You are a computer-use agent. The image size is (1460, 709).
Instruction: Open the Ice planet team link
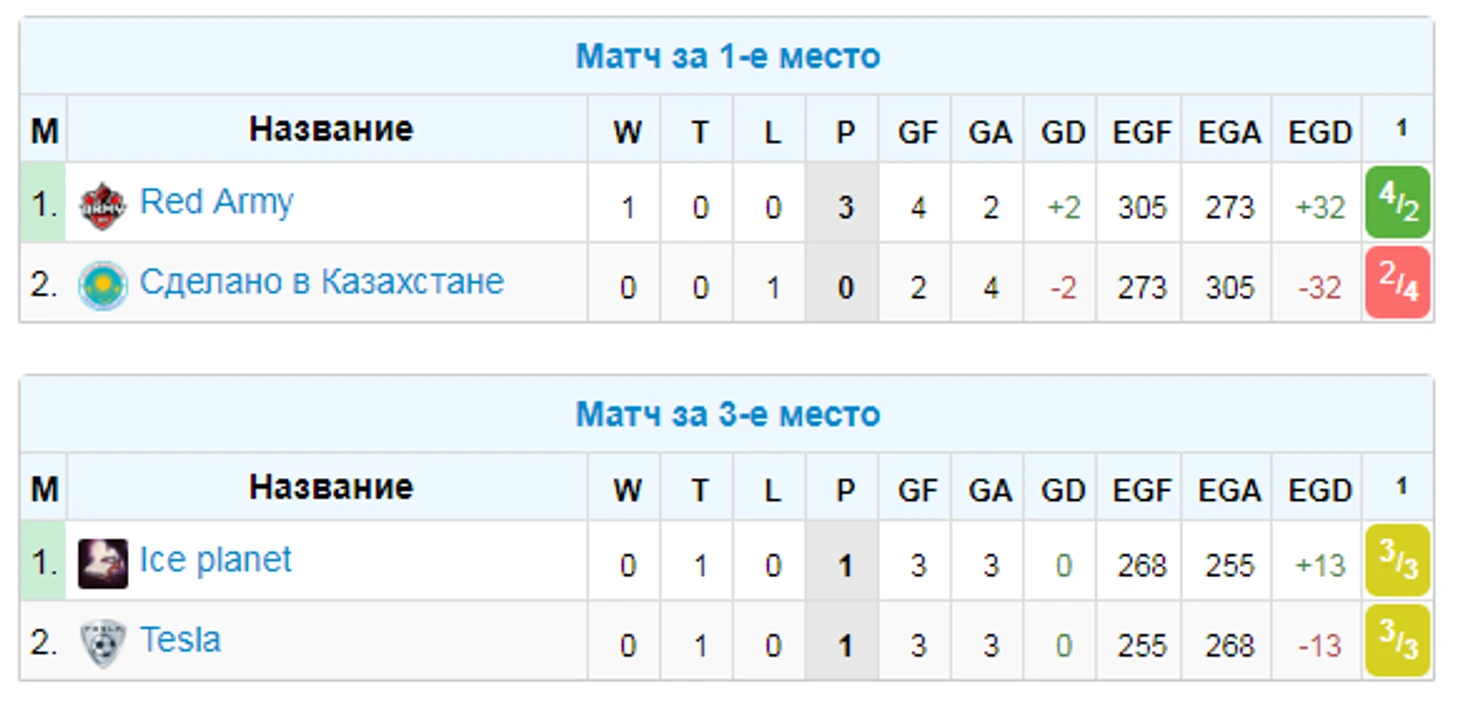click(x=215, y=560)
